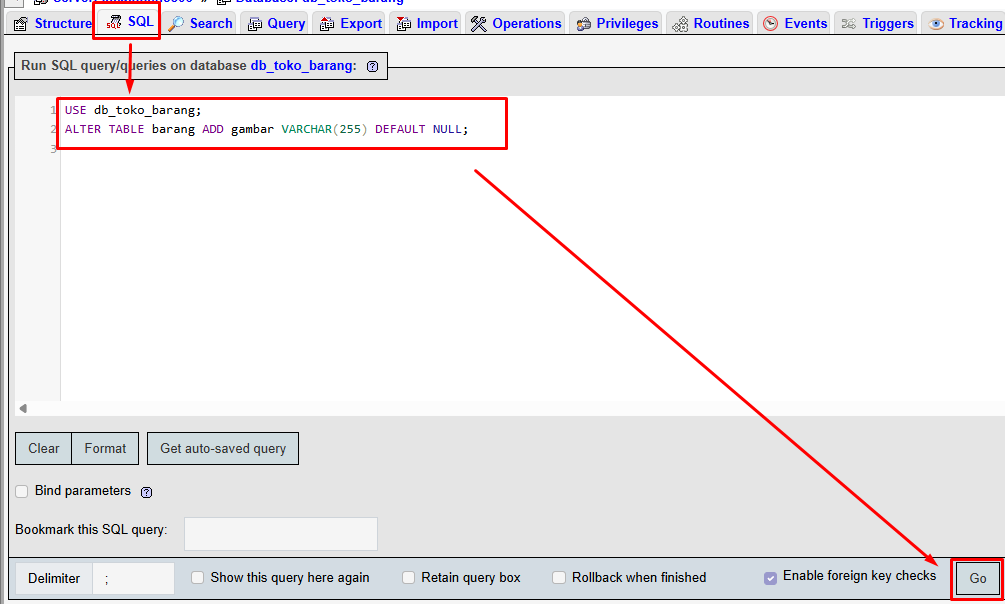1005x604 pixels.
Task: Click the Export icon
Action: (327, 23)
